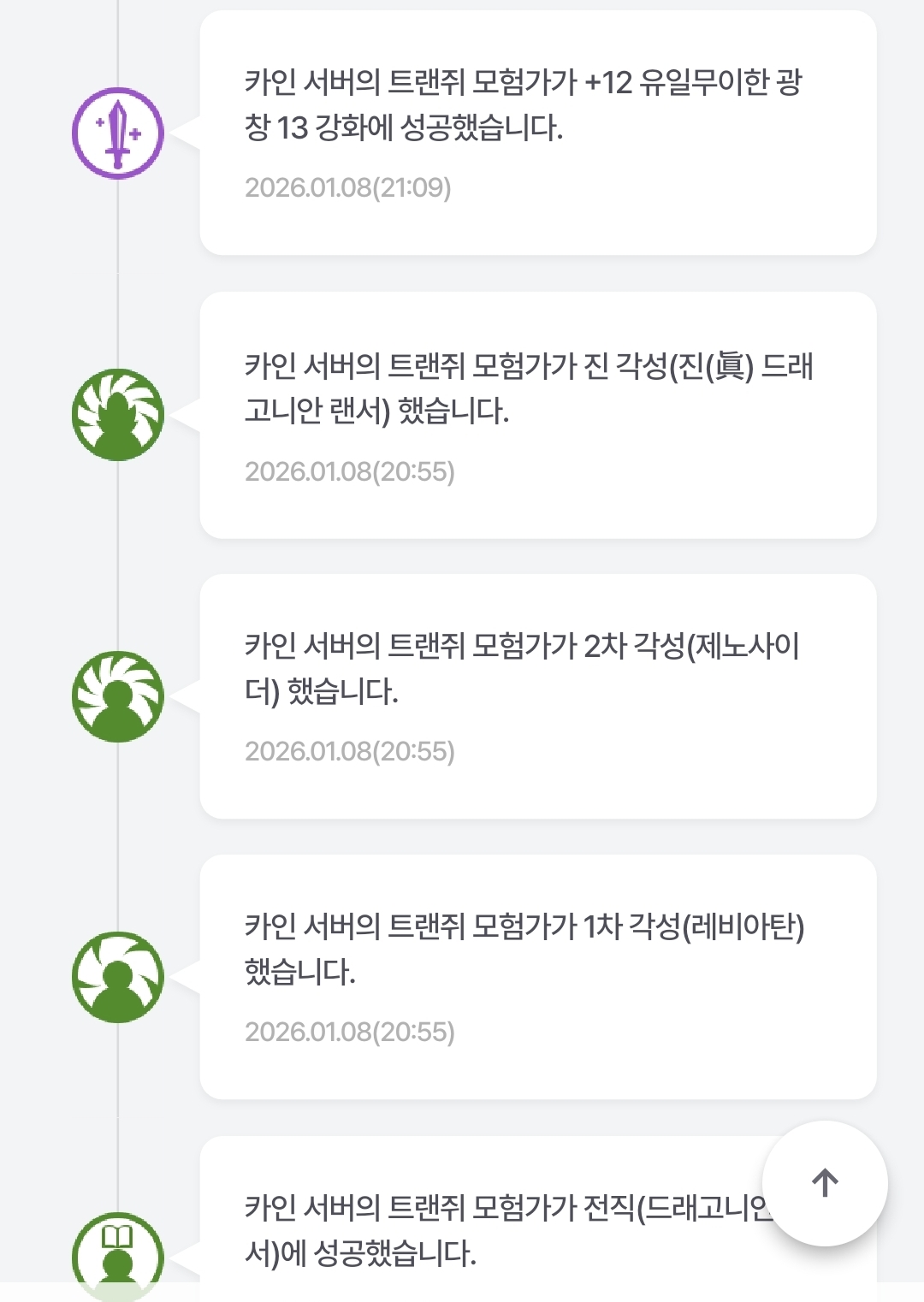Click the timestamp under the 진 각성 message

[349, 471]
